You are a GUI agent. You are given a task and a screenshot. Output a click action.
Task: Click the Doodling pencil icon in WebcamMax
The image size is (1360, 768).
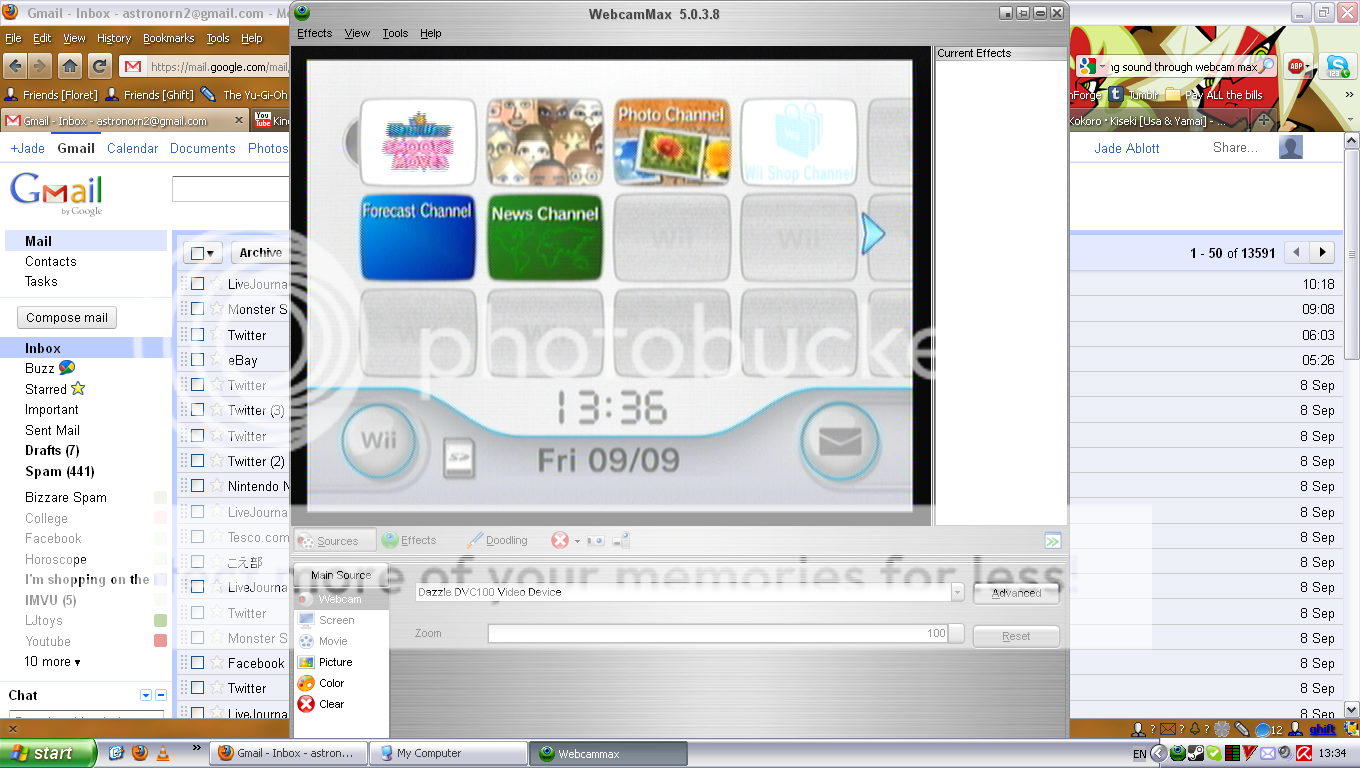[x=476, y=540]
